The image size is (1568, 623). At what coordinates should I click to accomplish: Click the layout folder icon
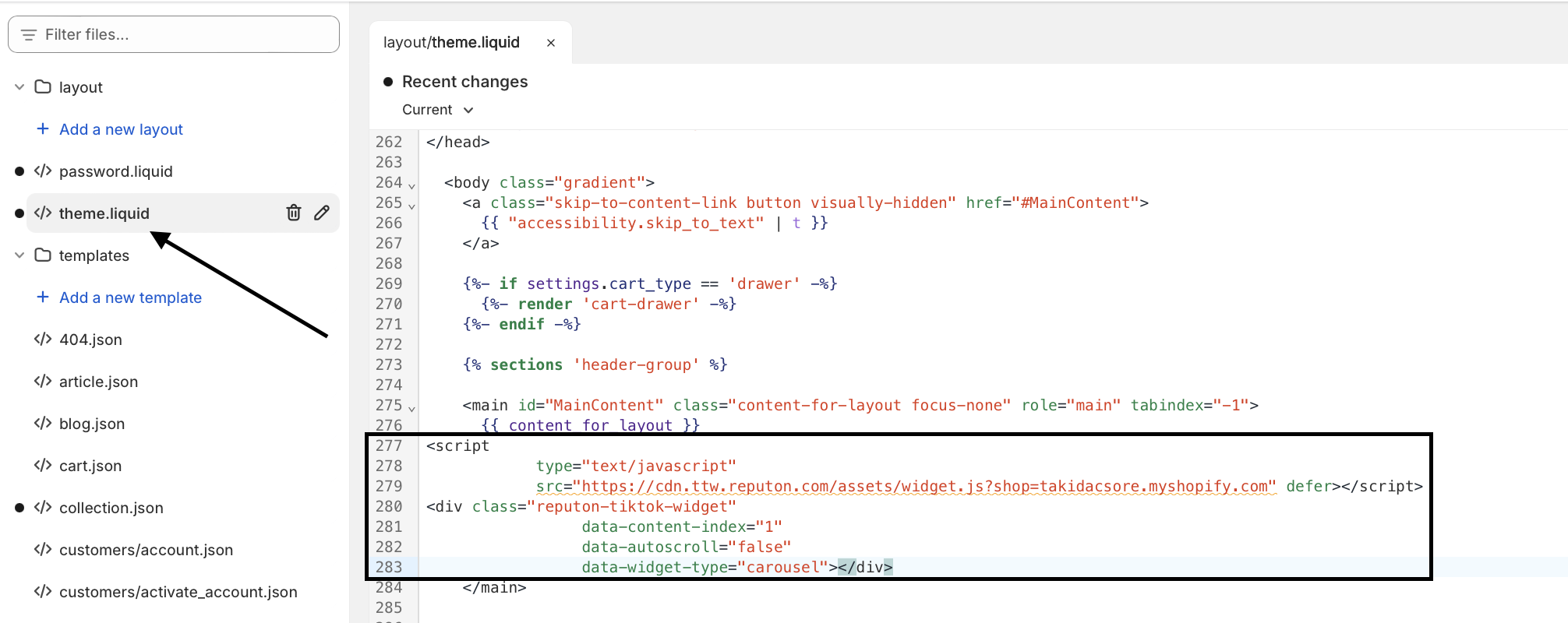[43, 86]
